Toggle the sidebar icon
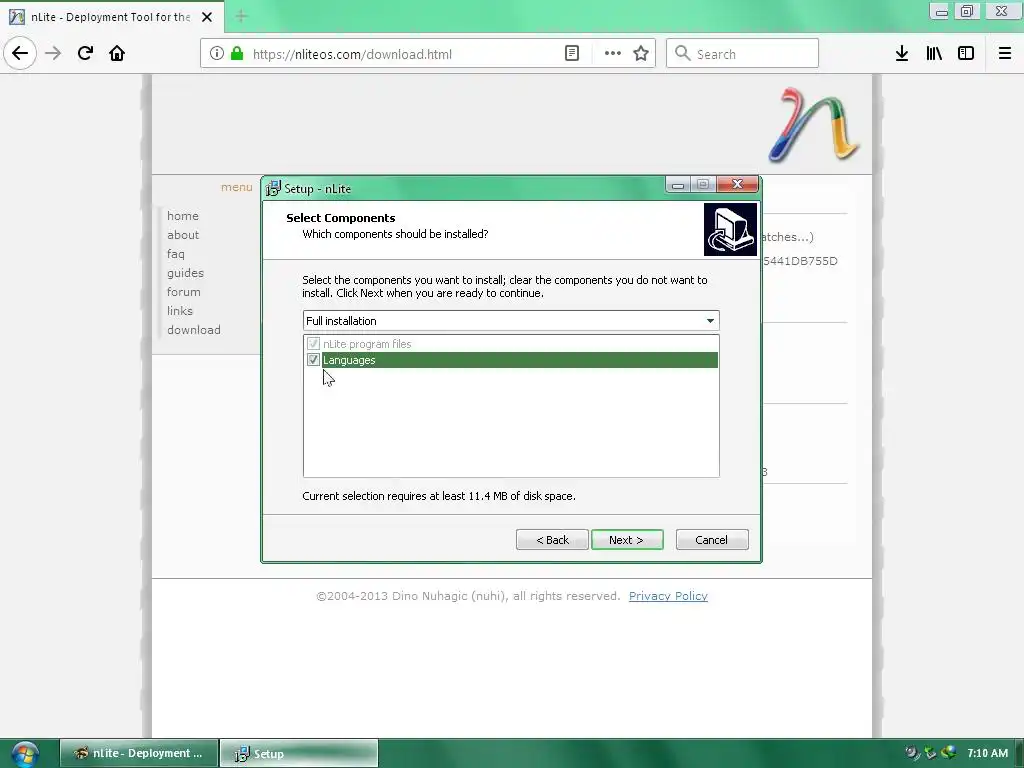 point(966,54)
